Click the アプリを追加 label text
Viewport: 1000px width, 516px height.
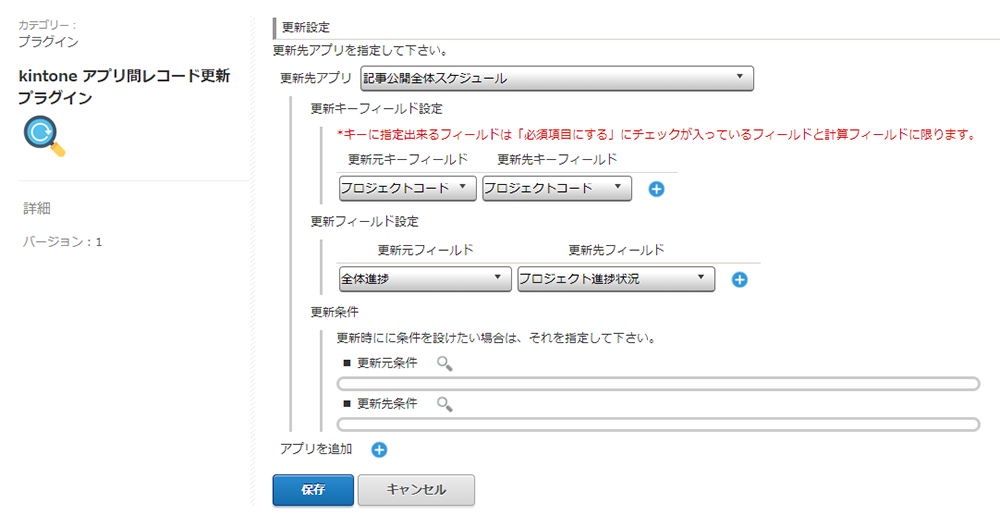click(316, 449)
